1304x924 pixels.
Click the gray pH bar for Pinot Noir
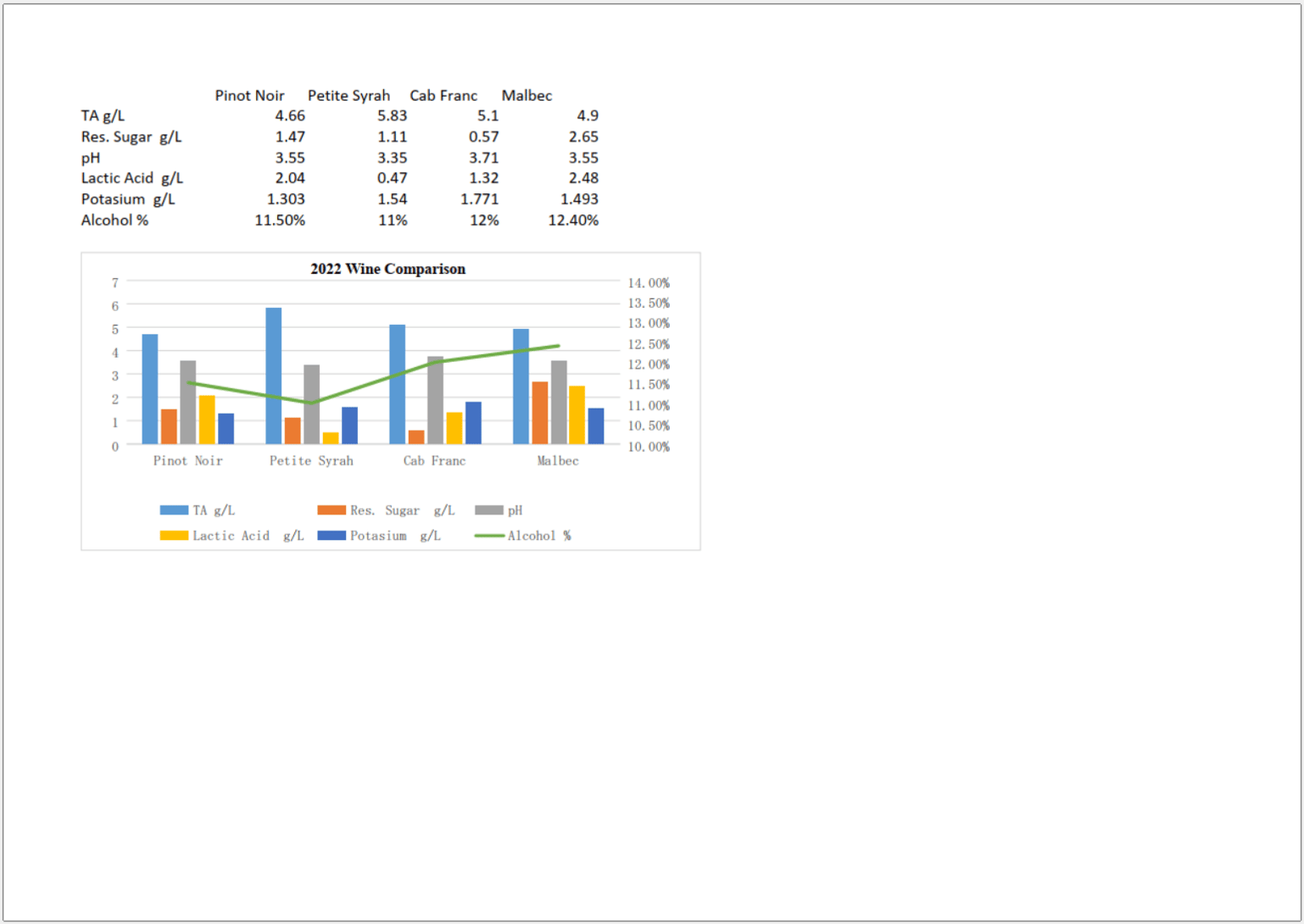point(187,403)
